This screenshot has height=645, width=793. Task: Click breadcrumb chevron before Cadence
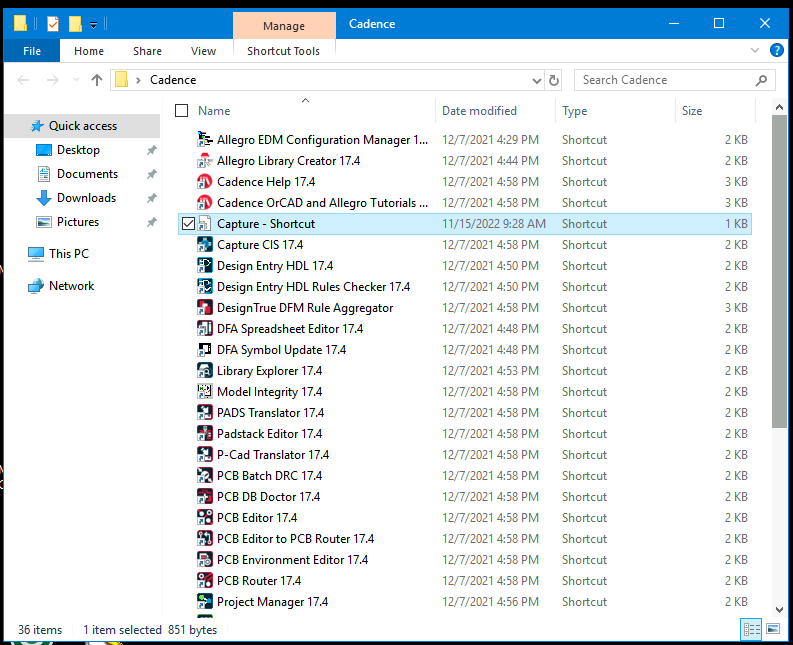tap(138, 80)
